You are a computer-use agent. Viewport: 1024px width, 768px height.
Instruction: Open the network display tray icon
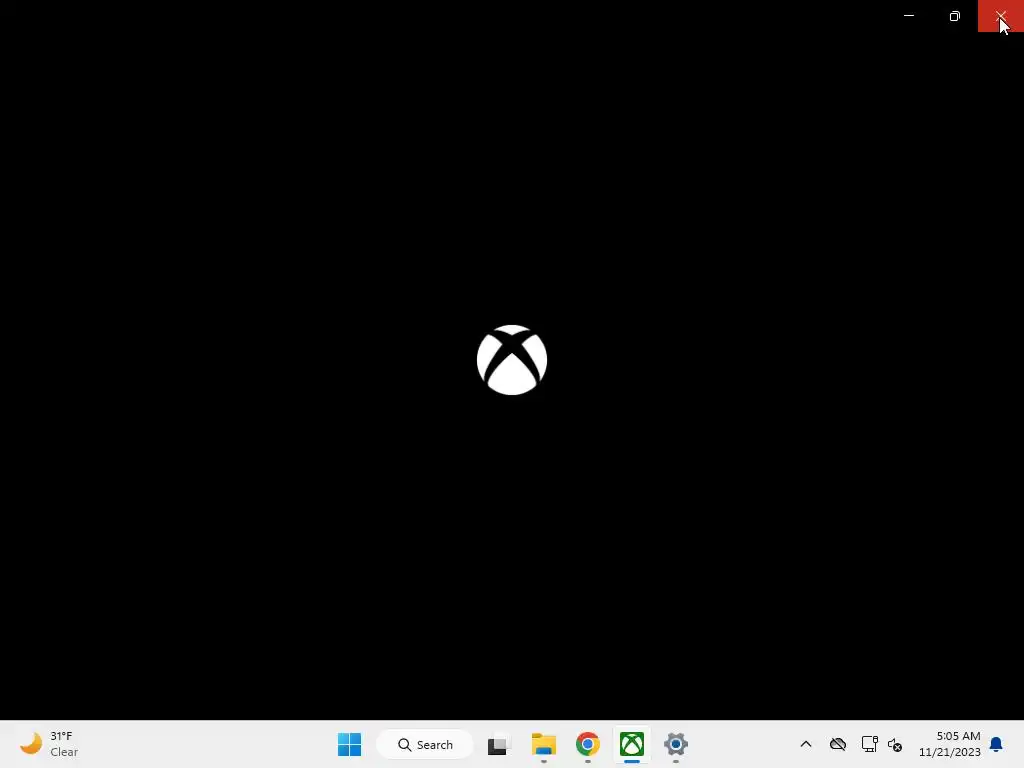pos(869,744)
